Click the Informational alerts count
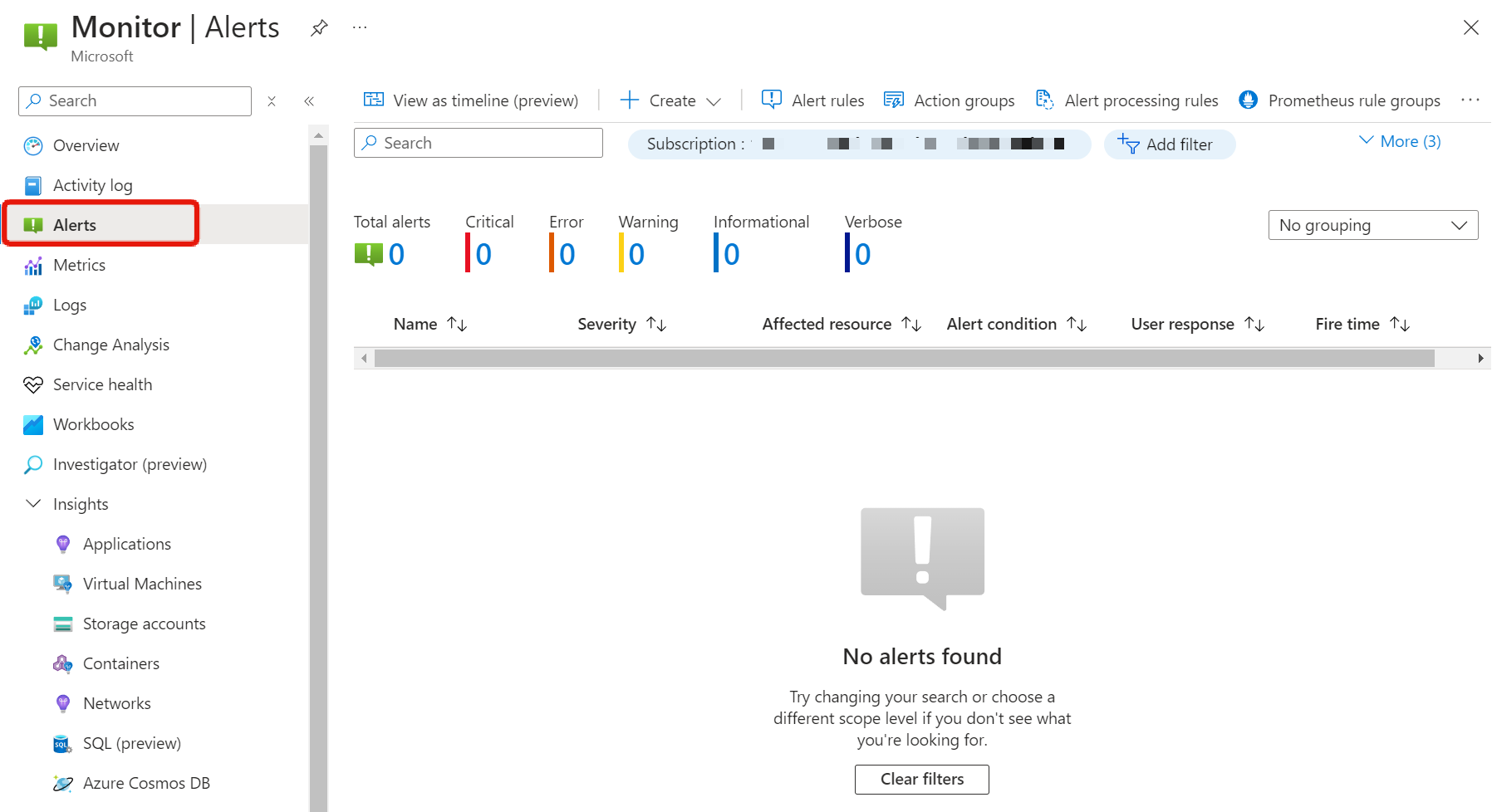Screen dimensions: 1492x812 tap(731, 254)
